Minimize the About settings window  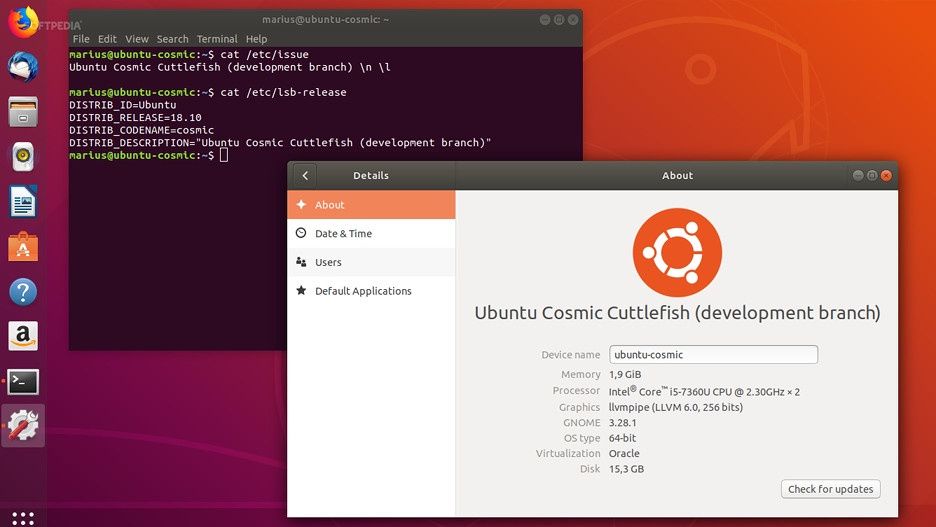tap(858, 175)
